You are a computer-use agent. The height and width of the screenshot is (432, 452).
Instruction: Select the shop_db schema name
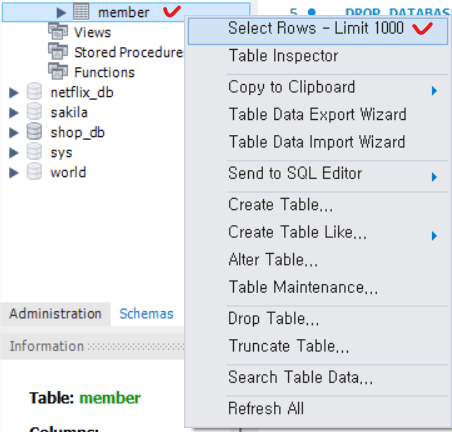pos(78,133)
